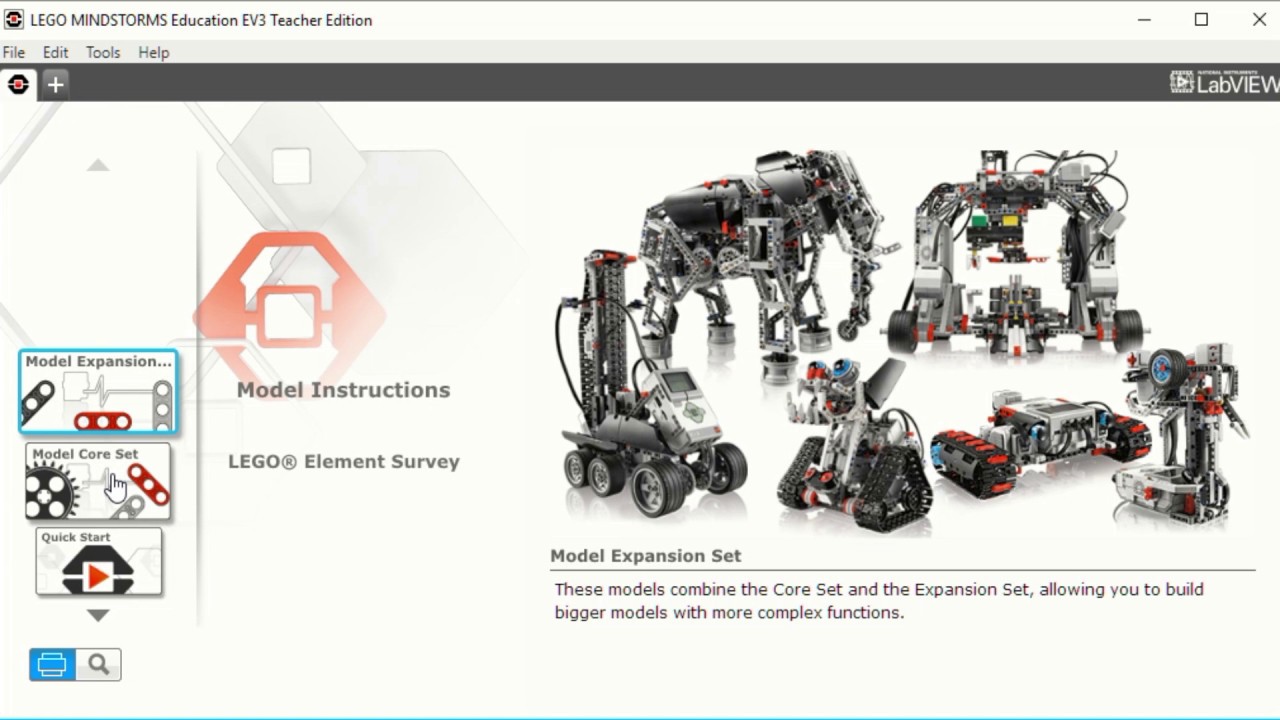Switch to the Lobby home tab

pos(18,84)
